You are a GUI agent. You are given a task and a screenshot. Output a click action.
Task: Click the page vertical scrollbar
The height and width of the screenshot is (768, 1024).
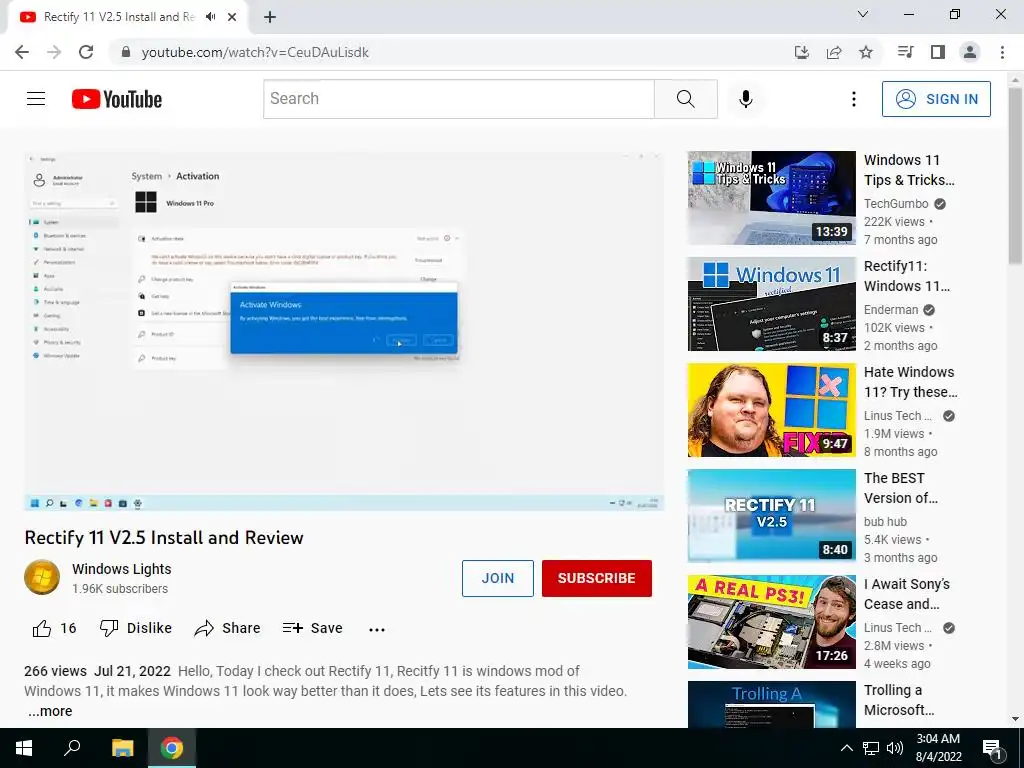click(1015, 176)
